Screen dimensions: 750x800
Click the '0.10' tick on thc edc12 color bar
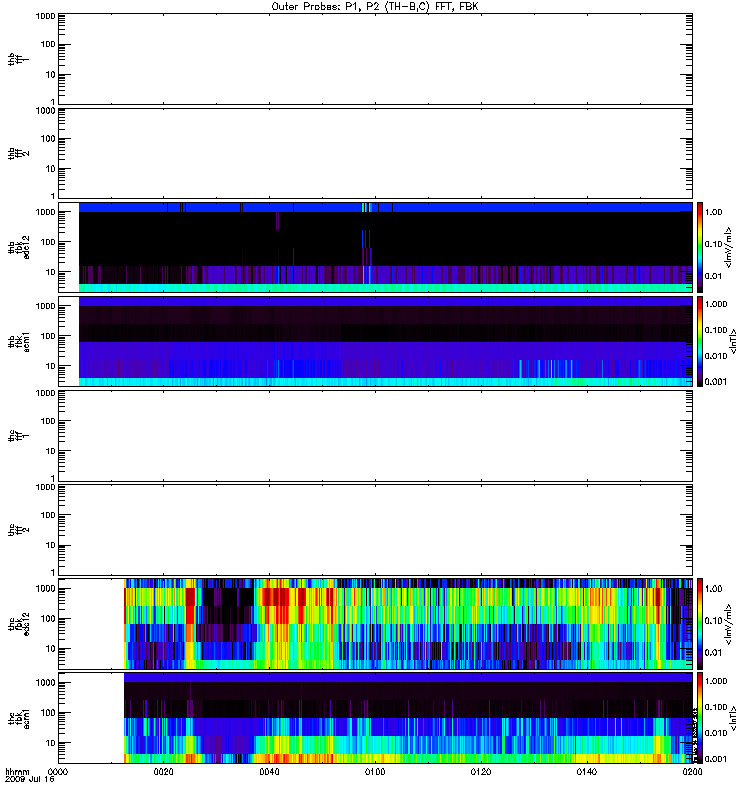pyautogui.click(x=713, y=620)
